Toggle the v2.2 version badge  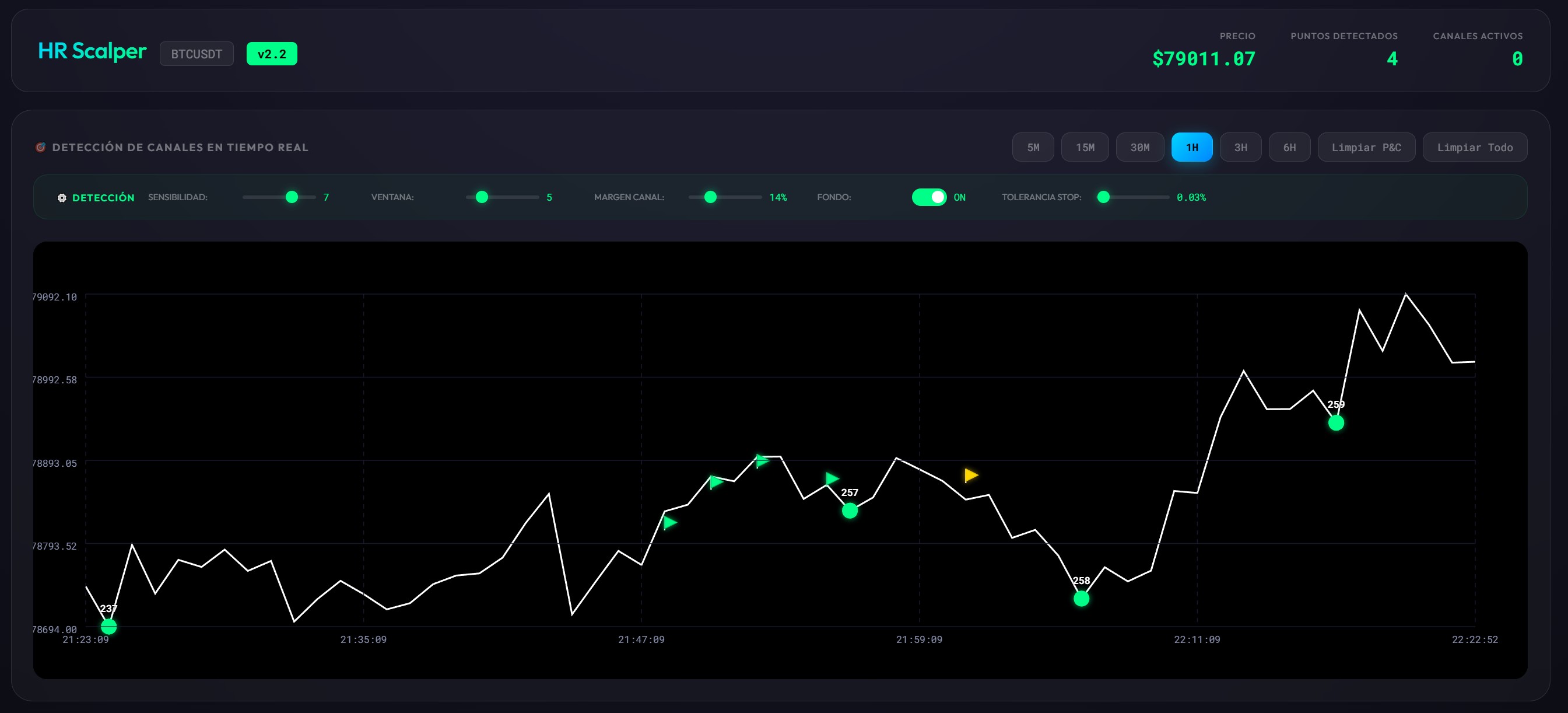(272, 54)
